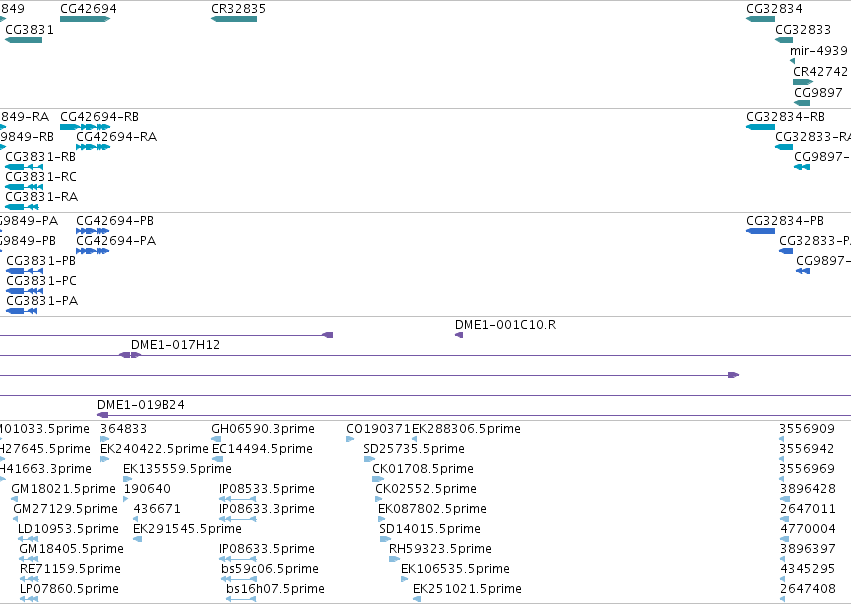This screenshot has width=851, height=604.
Task: Click EST EK240422.5prime label
Action: coord(154,449)
